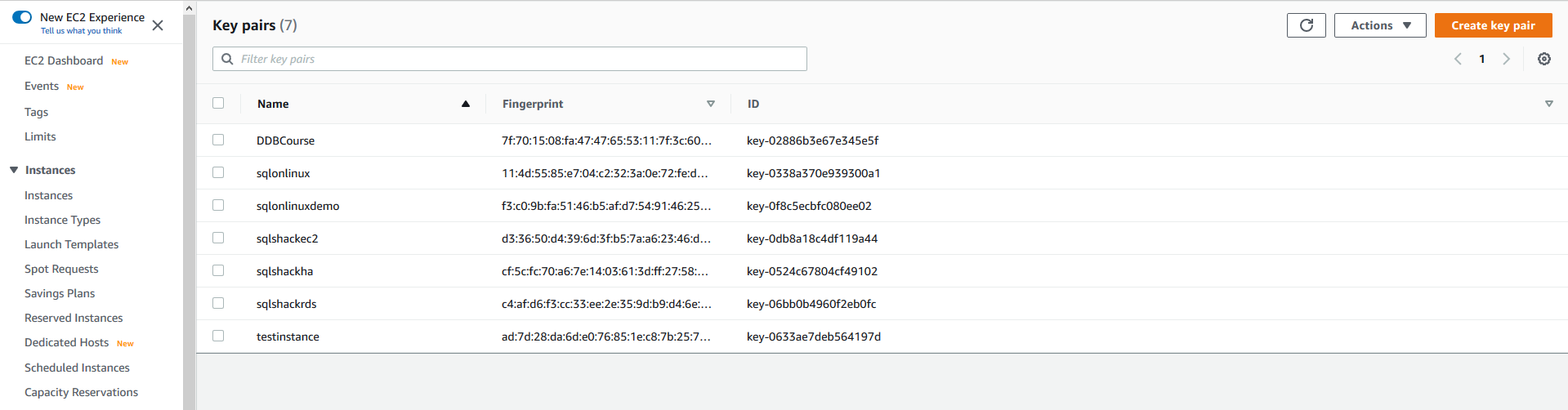Click sort arrow on ID column
The image size is (1568, 410).
point(1548,104)
